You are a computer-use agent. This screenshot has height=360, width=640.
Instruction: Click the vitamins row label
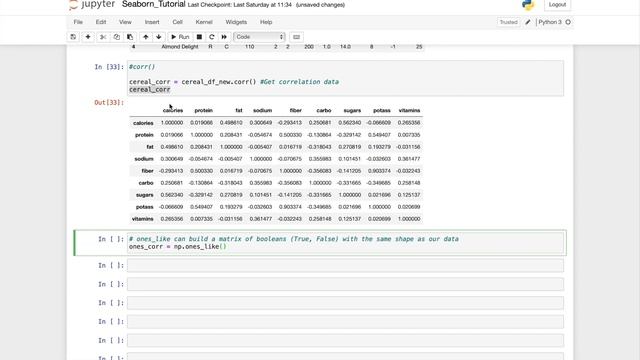[x=142, y=219]
